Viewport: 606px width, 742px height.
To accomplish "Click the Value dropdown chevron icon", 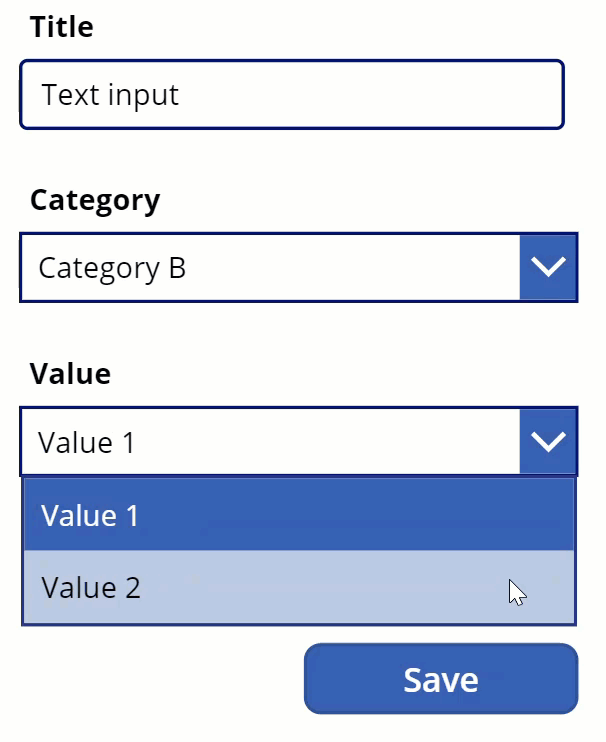I will click(548, 441).
